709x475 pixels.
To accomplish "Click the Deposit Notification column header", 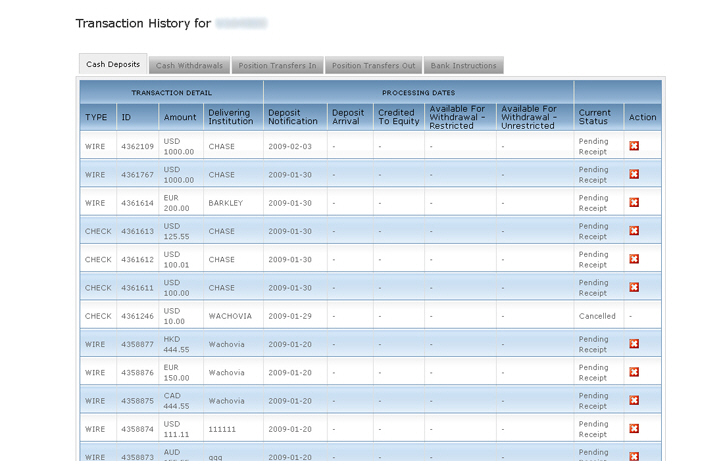I will coord(294,117).
